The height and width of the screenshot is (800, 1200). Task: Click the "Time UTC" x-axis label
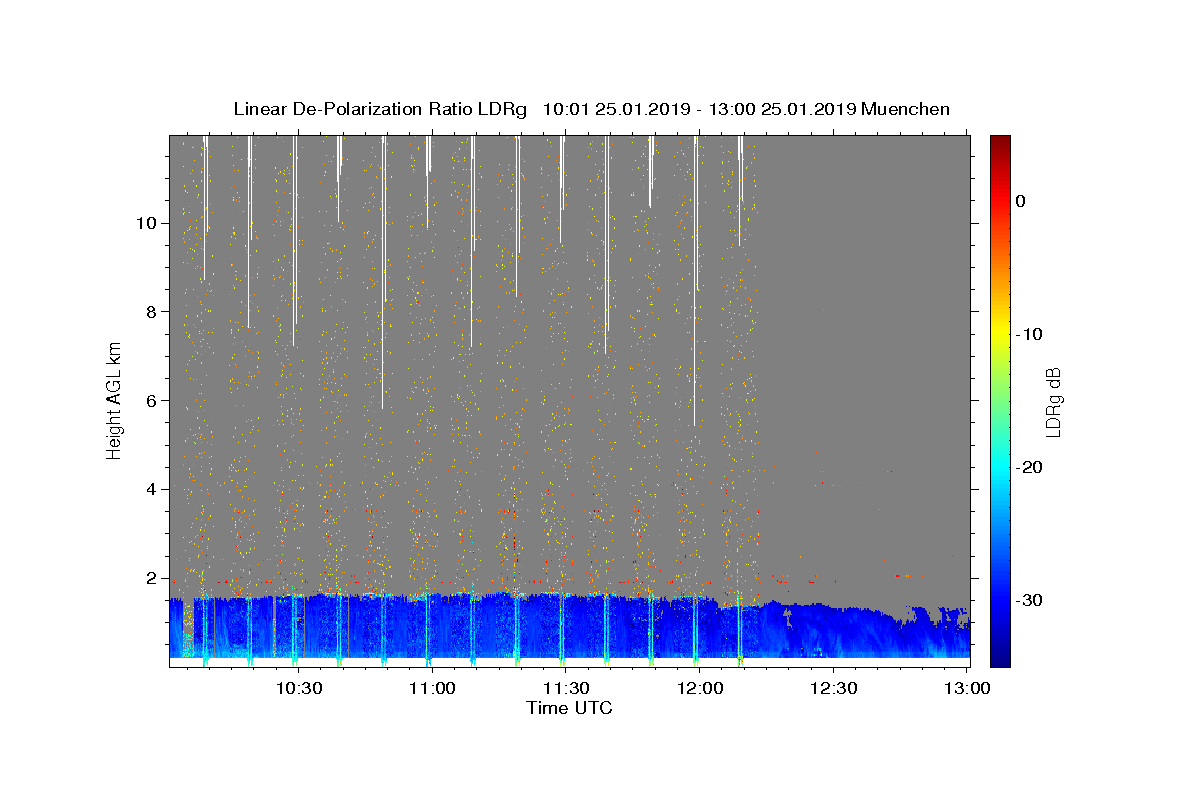(569, 708)
